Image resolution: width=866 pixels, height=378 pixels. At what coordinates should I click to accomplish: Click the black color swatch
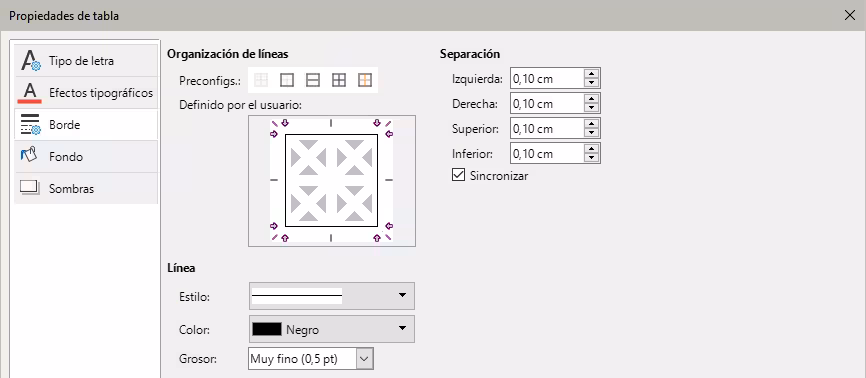(267, 329)
